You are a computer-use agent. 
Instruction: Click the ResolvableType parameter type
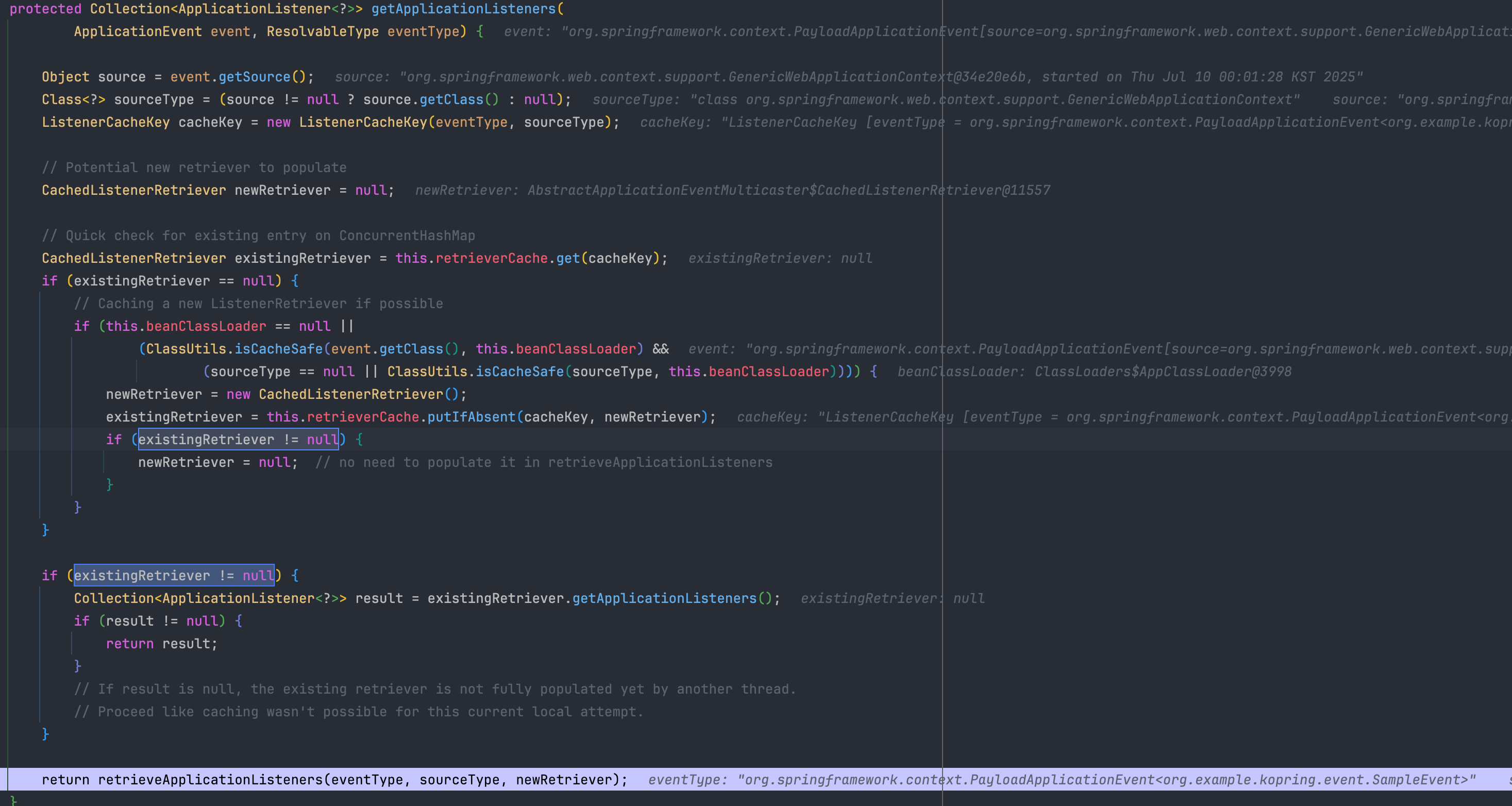point(322,32)
